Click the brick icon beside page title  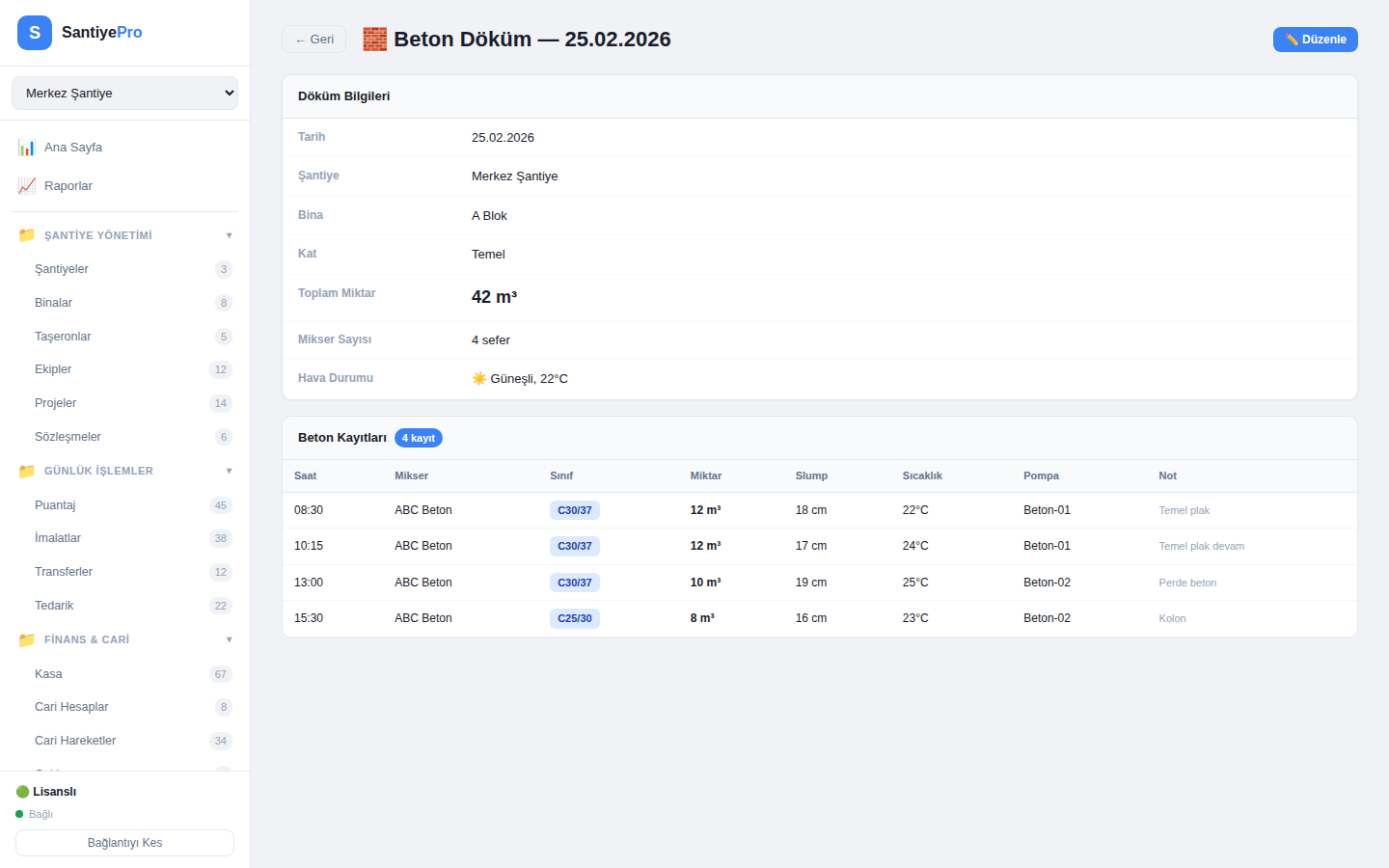[x=375, y=40]
